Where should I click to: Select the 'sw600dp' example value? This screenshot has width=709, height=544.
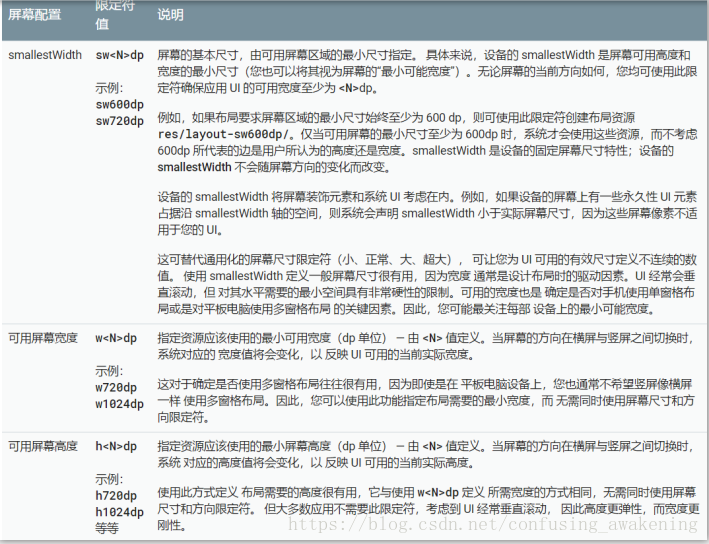[x=119, y=104]
